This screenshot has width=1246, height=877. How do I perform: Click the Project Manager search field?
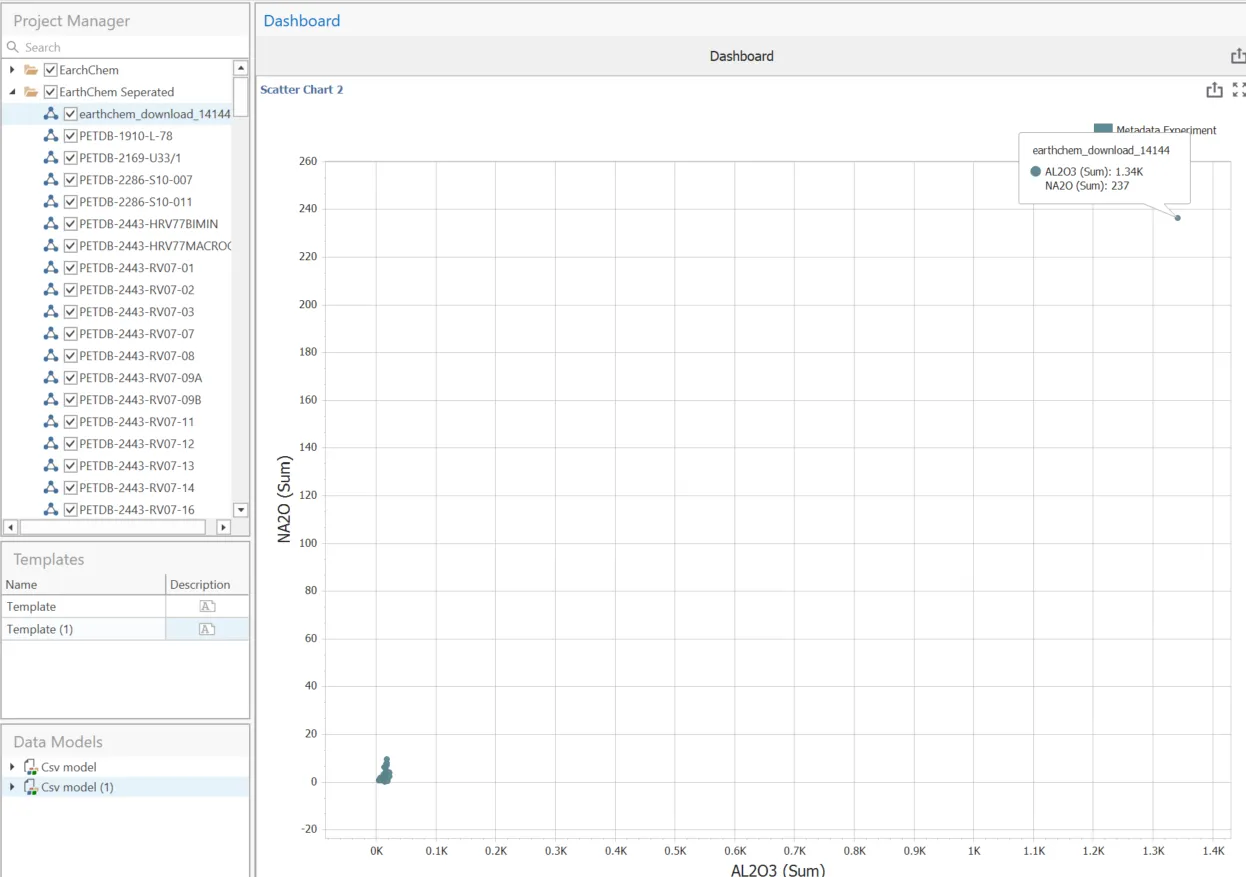[x=126, y=47]
